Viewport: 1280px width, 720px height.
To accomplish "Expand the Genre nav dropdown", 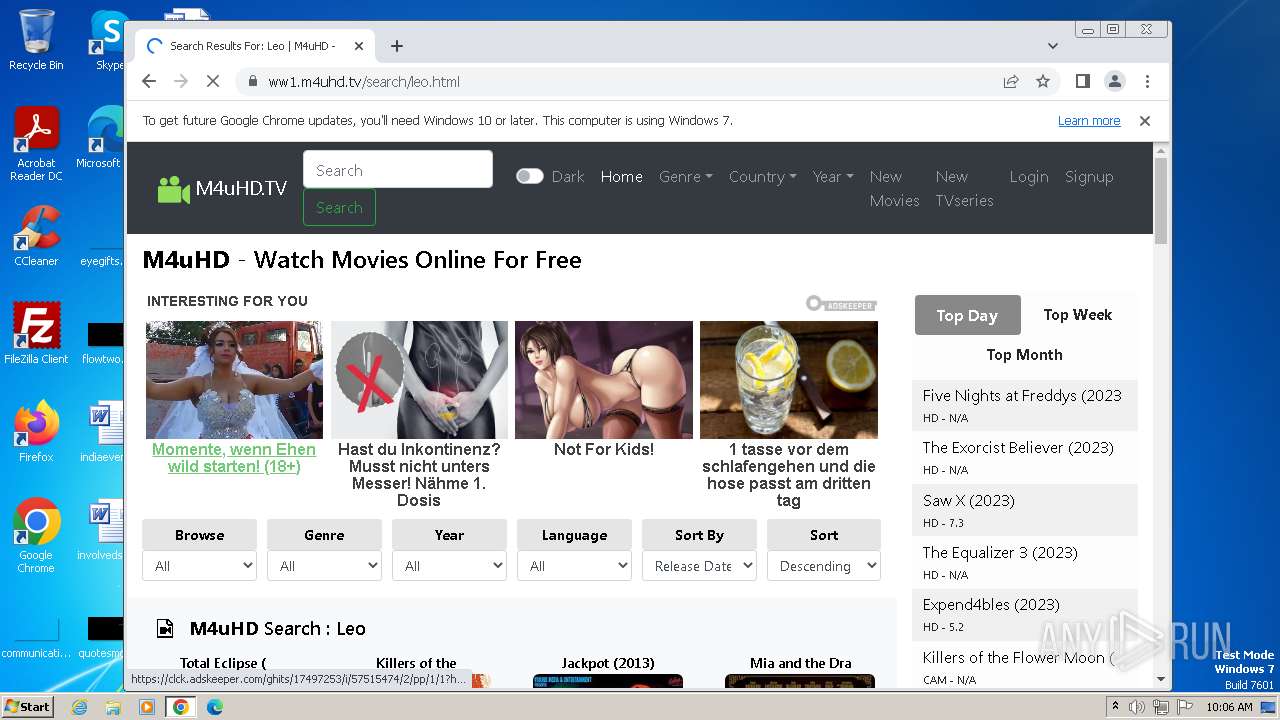I will (x=686, y=176).
